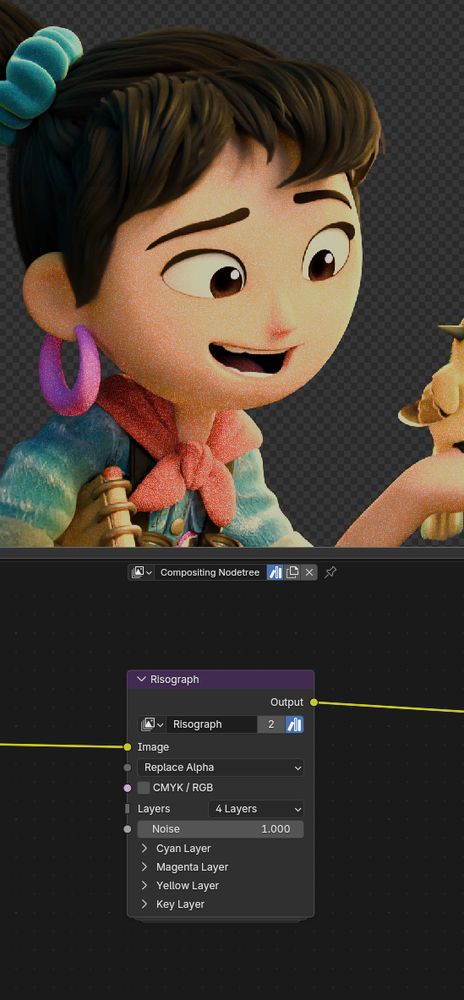Open the node tree browse dropdown in header
Image resolution: width=464 pixels, height=1000 pixels.
click(141, 572)
